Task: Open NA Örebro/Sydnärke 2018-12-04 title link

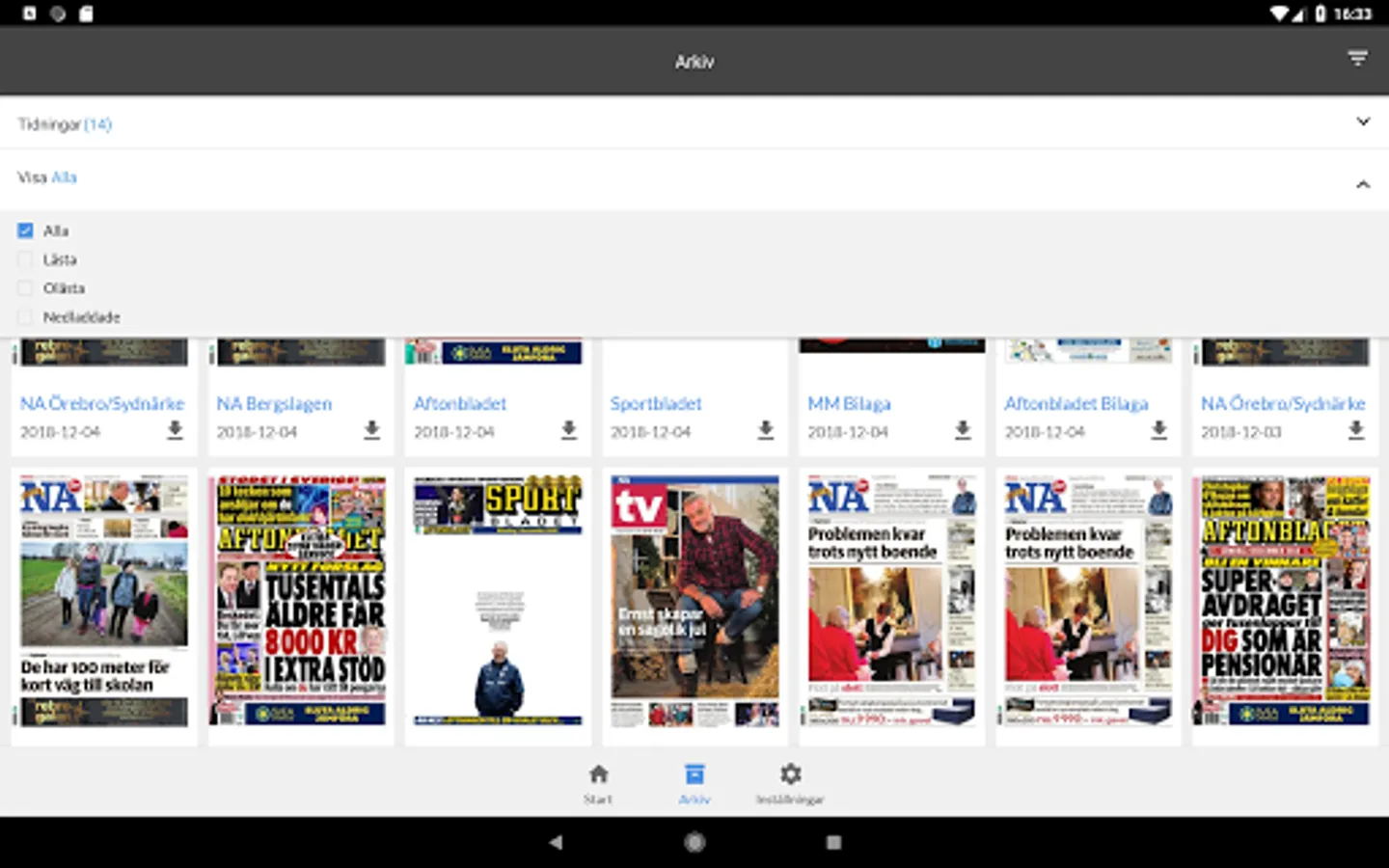Action: [x=102, y=403]
